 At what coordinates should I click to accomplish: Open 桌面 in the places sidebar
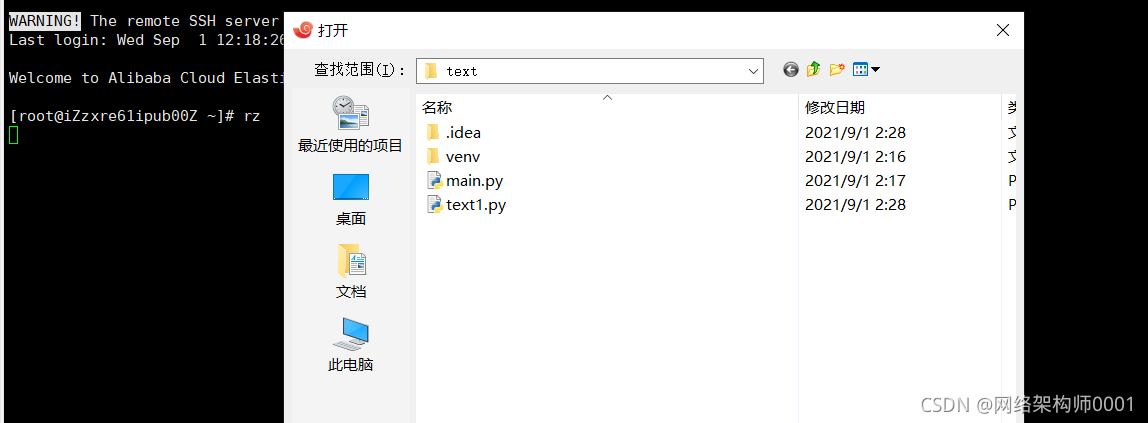(351, 199)
